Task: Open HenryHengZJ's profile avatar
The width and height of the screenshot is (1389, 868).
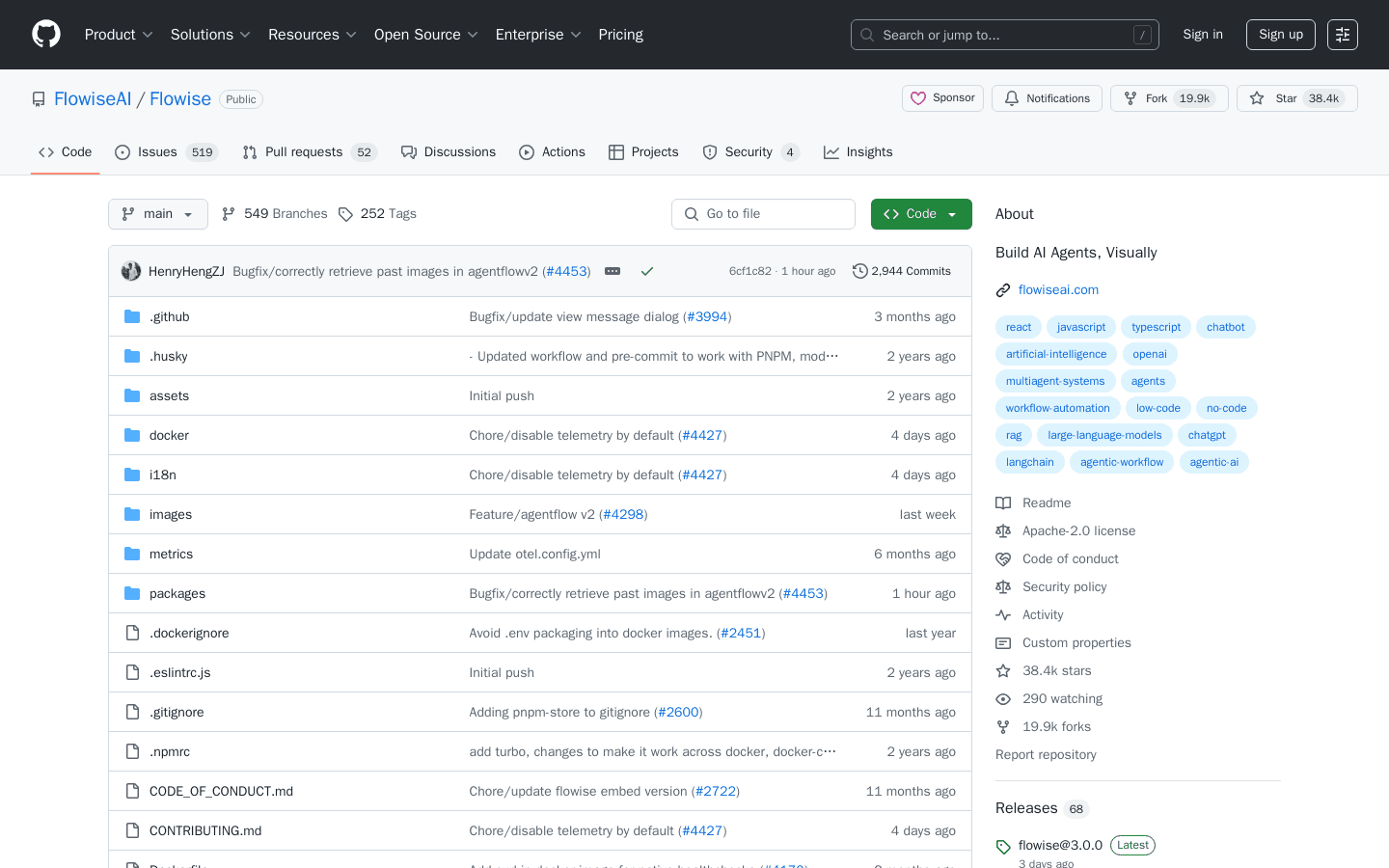Action: (x=130, y=271)
